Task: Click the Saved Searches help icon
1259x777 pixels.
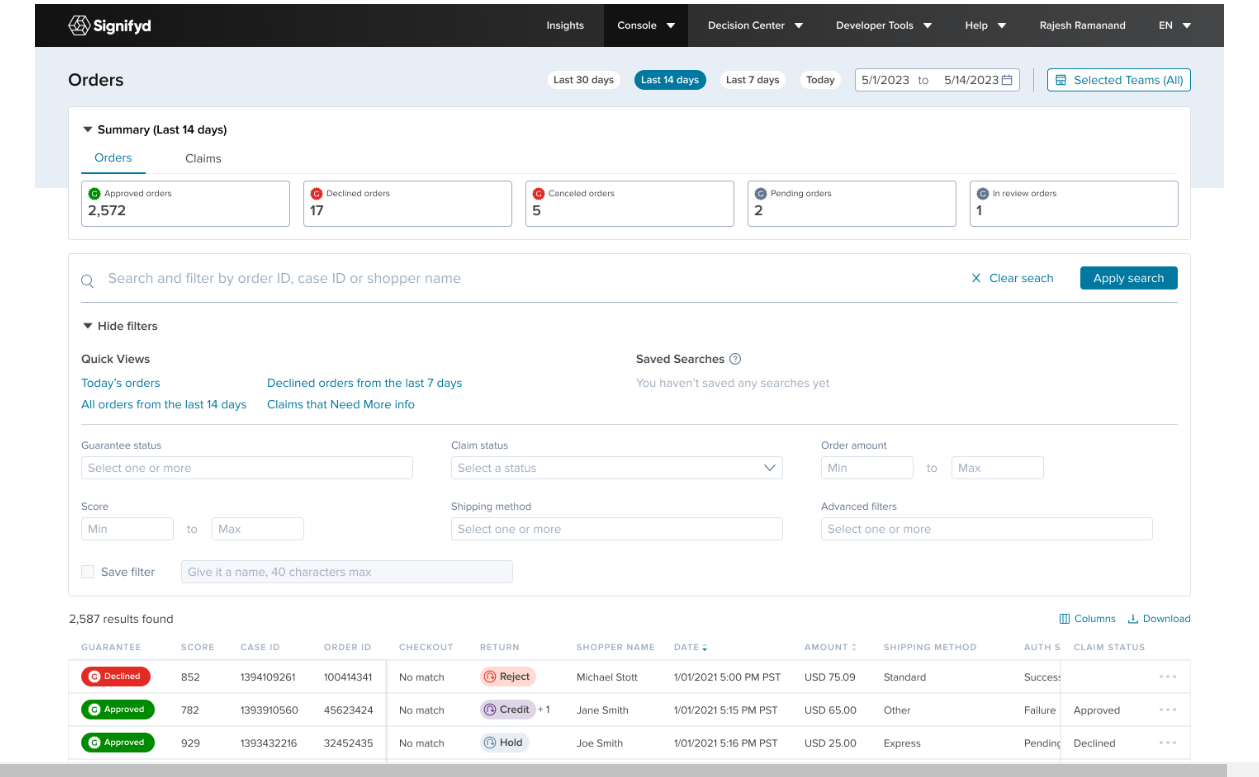Action: tap(735, 359)
